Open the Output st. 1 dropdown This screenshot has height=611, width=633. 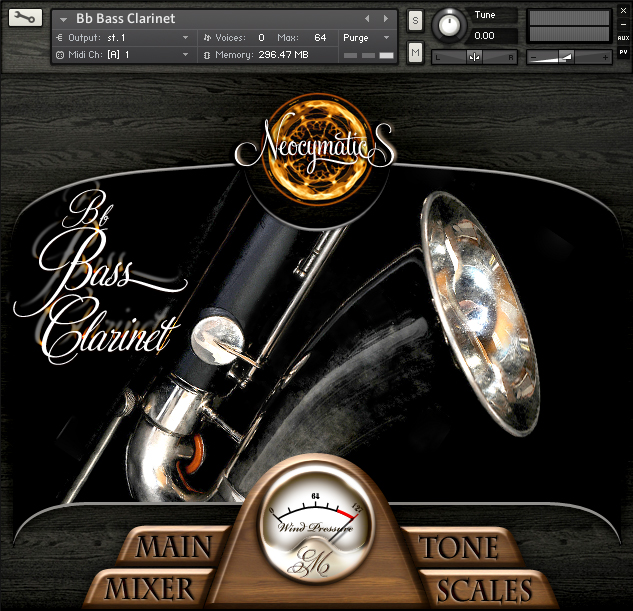(185, 38)
